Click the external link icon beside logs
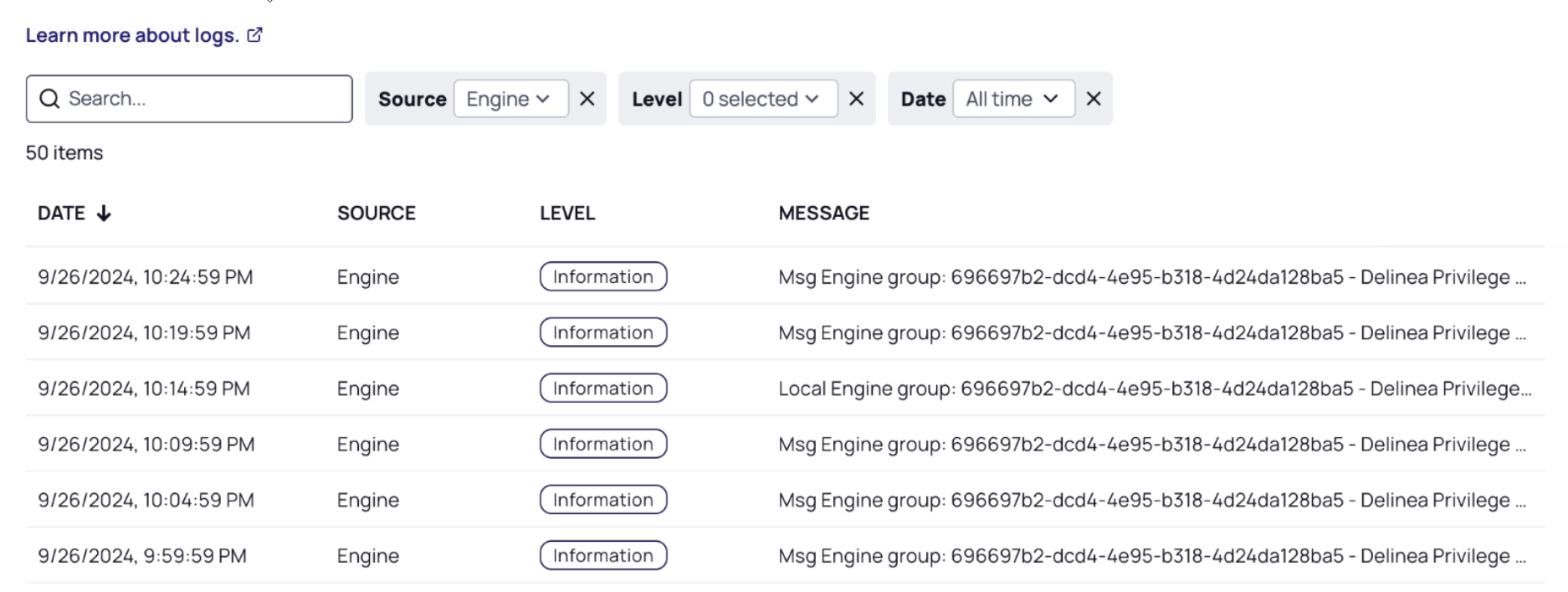Viewport: 1568px width, 592px height. pyautogui.click(x=255, y=35)
